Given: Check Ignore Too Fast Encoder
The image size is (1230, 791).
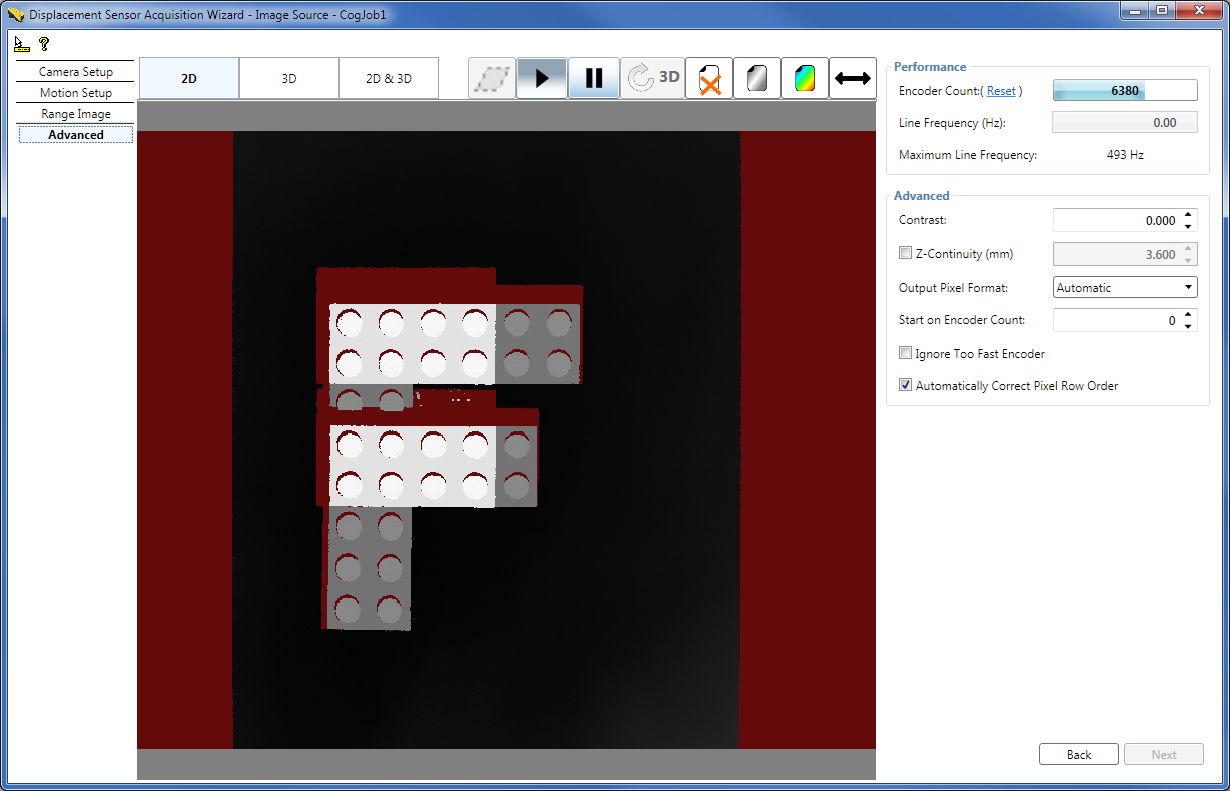Looking at the screenshot, I should pyautogui.click(x=905, y=353).
